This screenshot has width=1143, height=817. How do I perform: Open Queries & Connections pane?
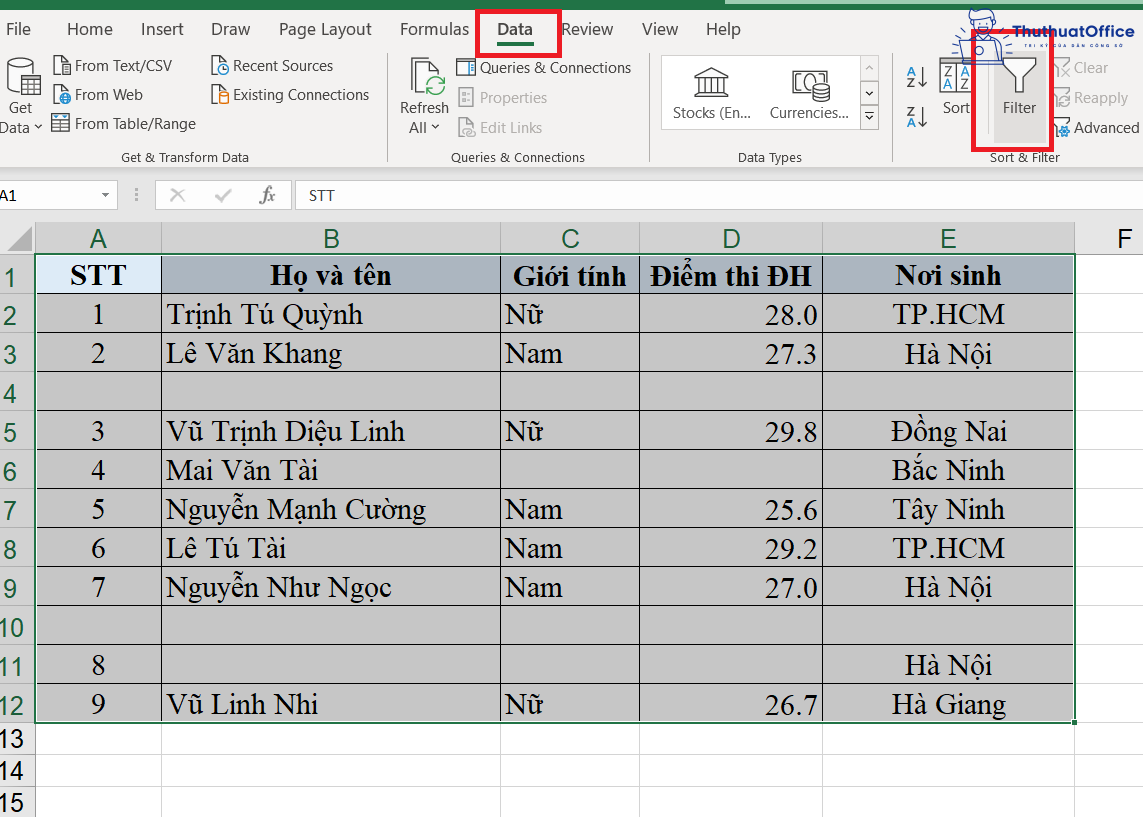coord(544,68)
